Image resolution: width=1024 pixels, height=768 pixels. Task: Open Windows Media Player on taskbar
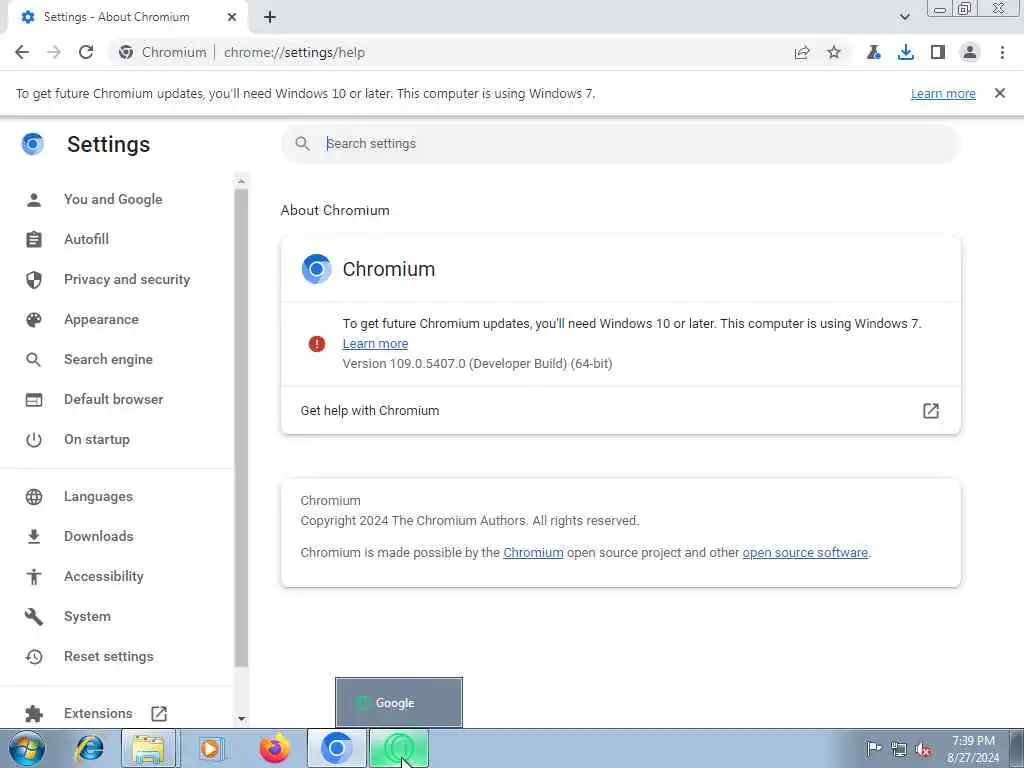pos(210,748)
